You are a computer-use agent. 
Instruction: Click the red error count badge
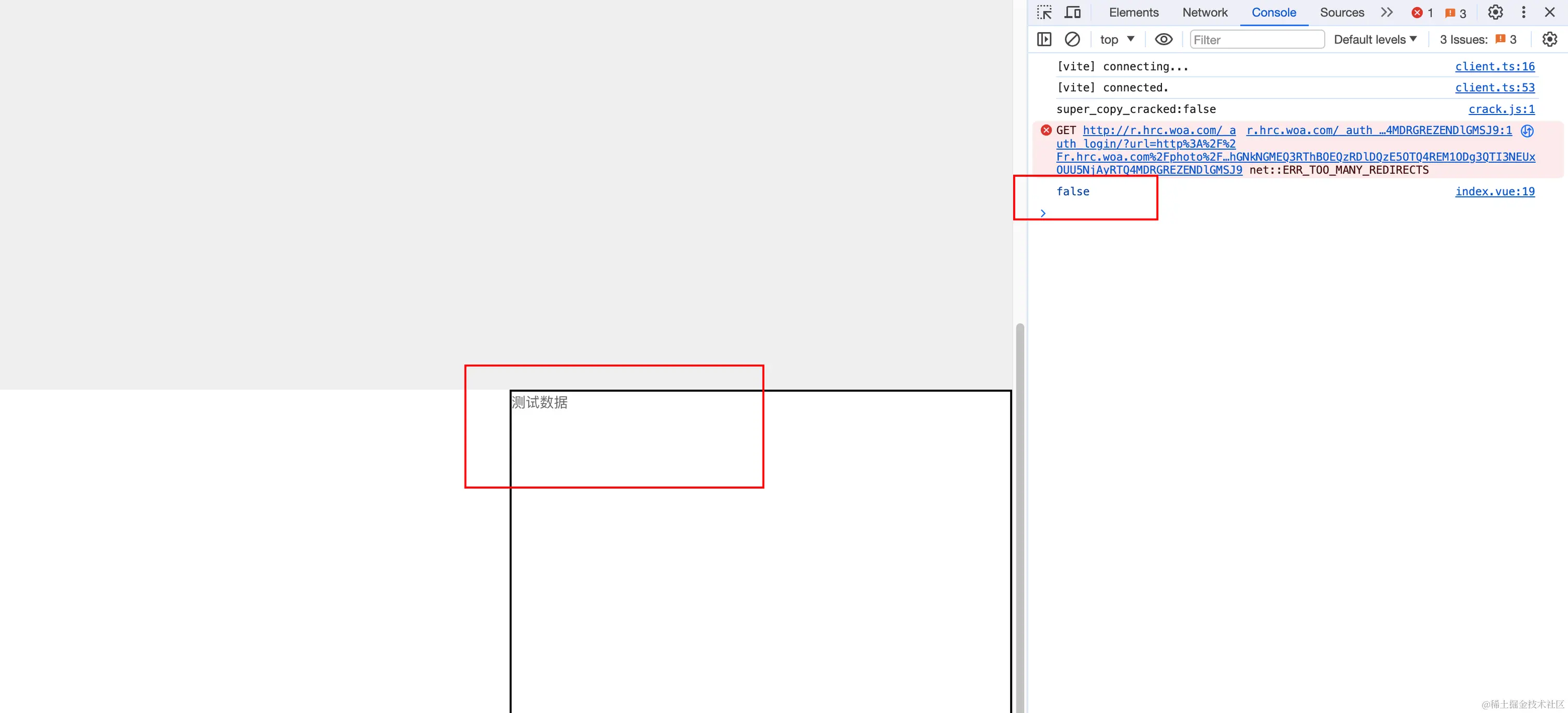[1422, 13]
